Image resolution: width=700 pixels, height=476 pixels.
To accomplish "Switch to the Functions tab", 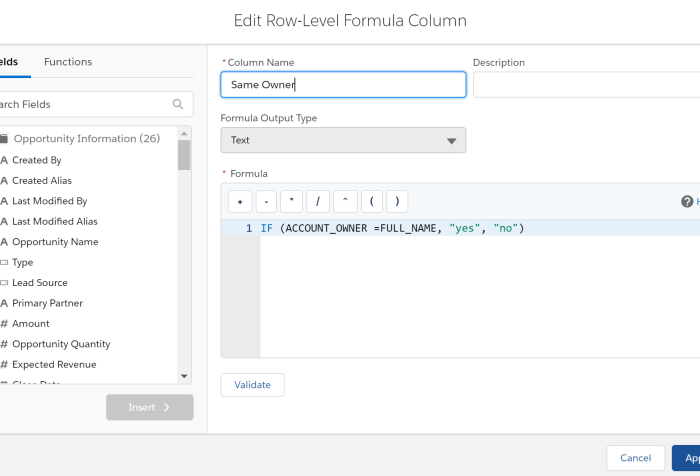I will click(68, 62).
